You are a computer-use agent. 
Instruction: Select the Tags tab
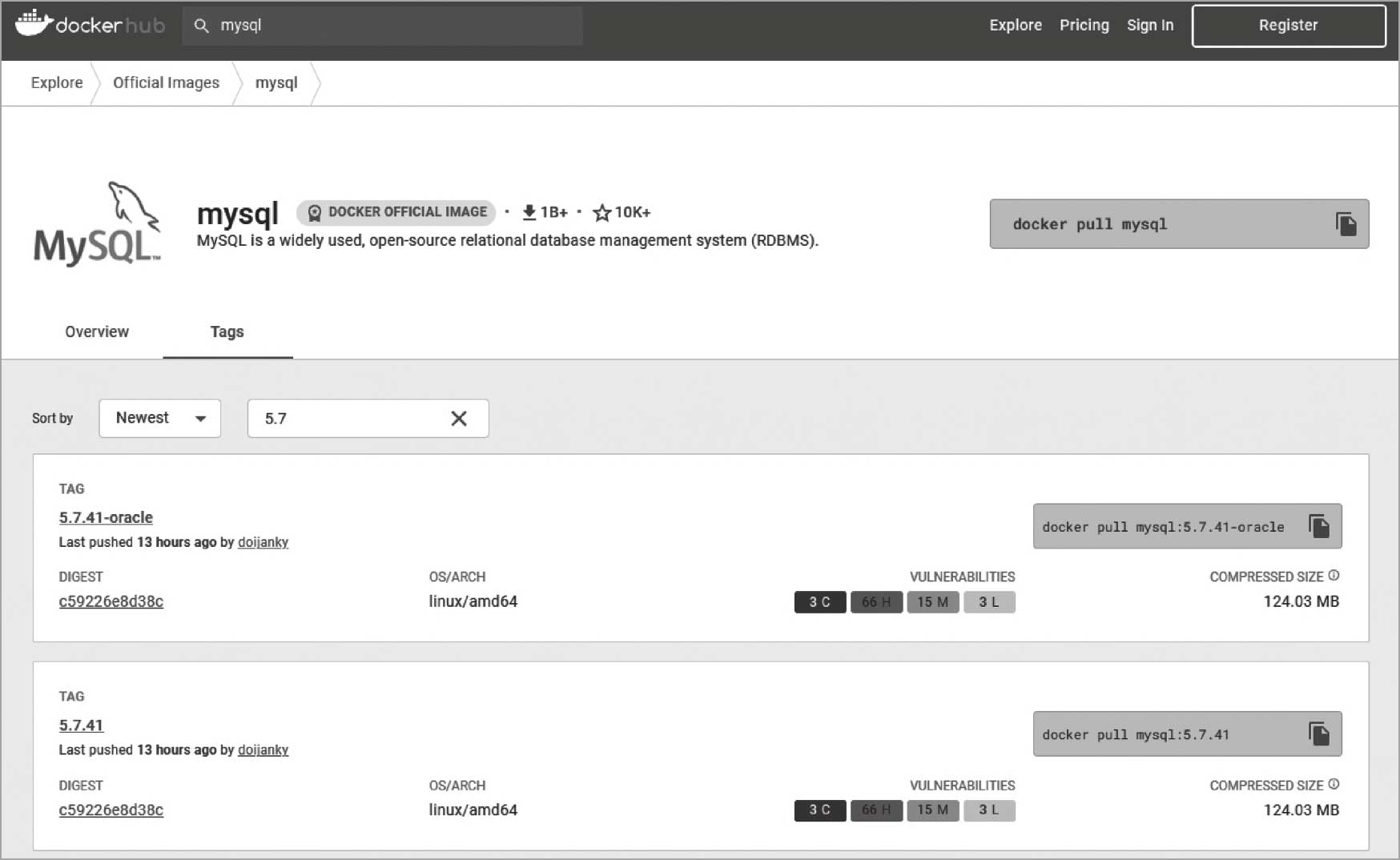227,332
